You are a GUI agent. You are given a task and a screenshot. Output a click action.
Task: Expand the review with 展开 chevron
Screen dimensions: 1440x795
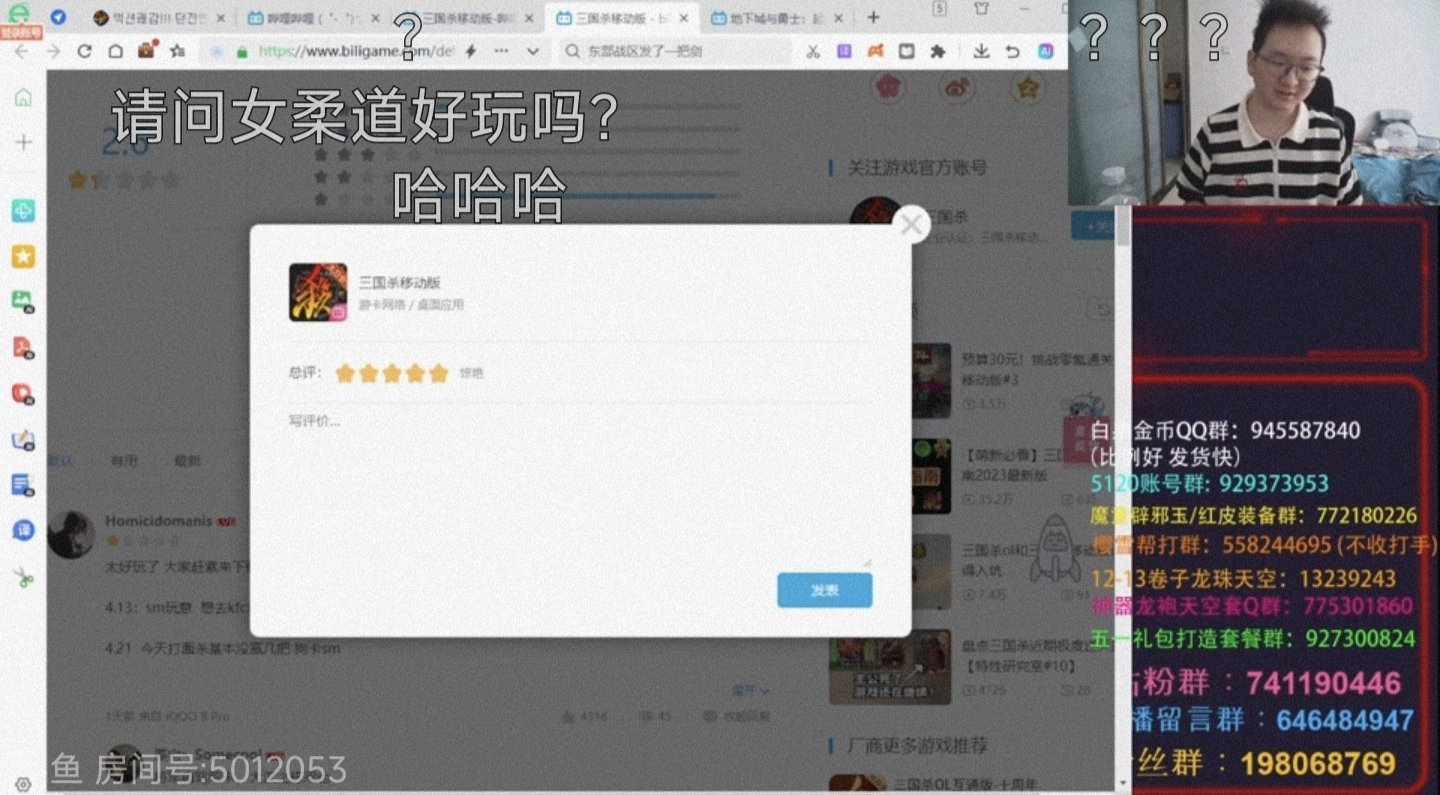click(751, 690)
